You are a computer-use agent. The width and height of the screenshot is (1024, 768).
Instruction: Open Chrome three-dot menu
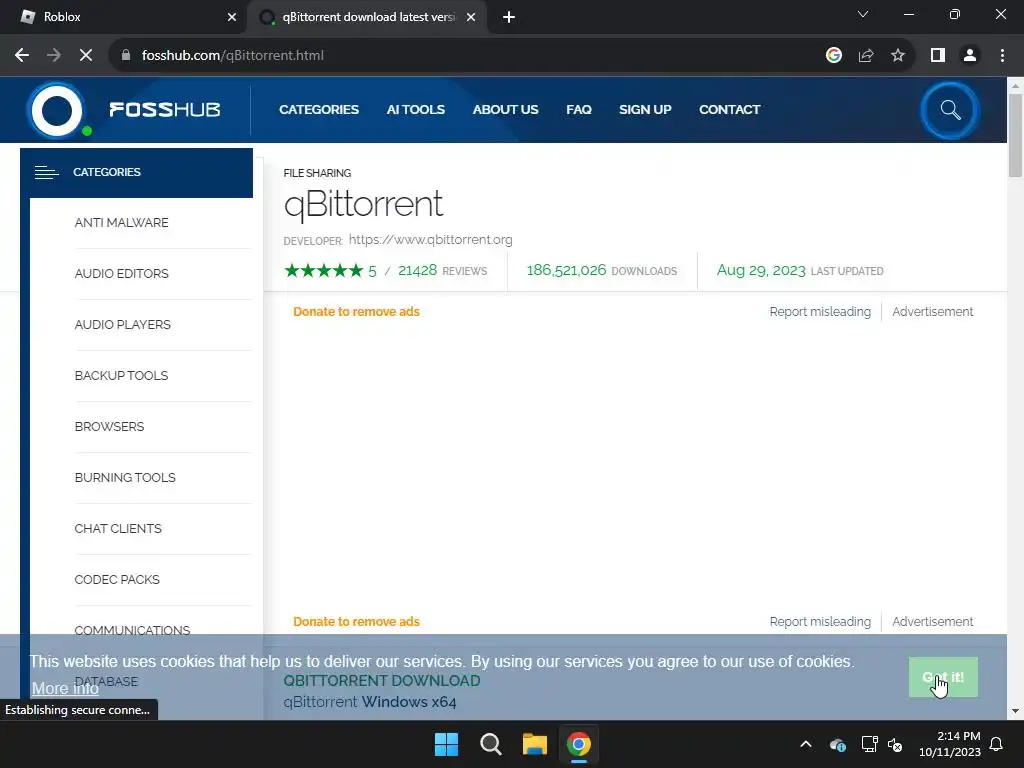[x=1002, y=56]
